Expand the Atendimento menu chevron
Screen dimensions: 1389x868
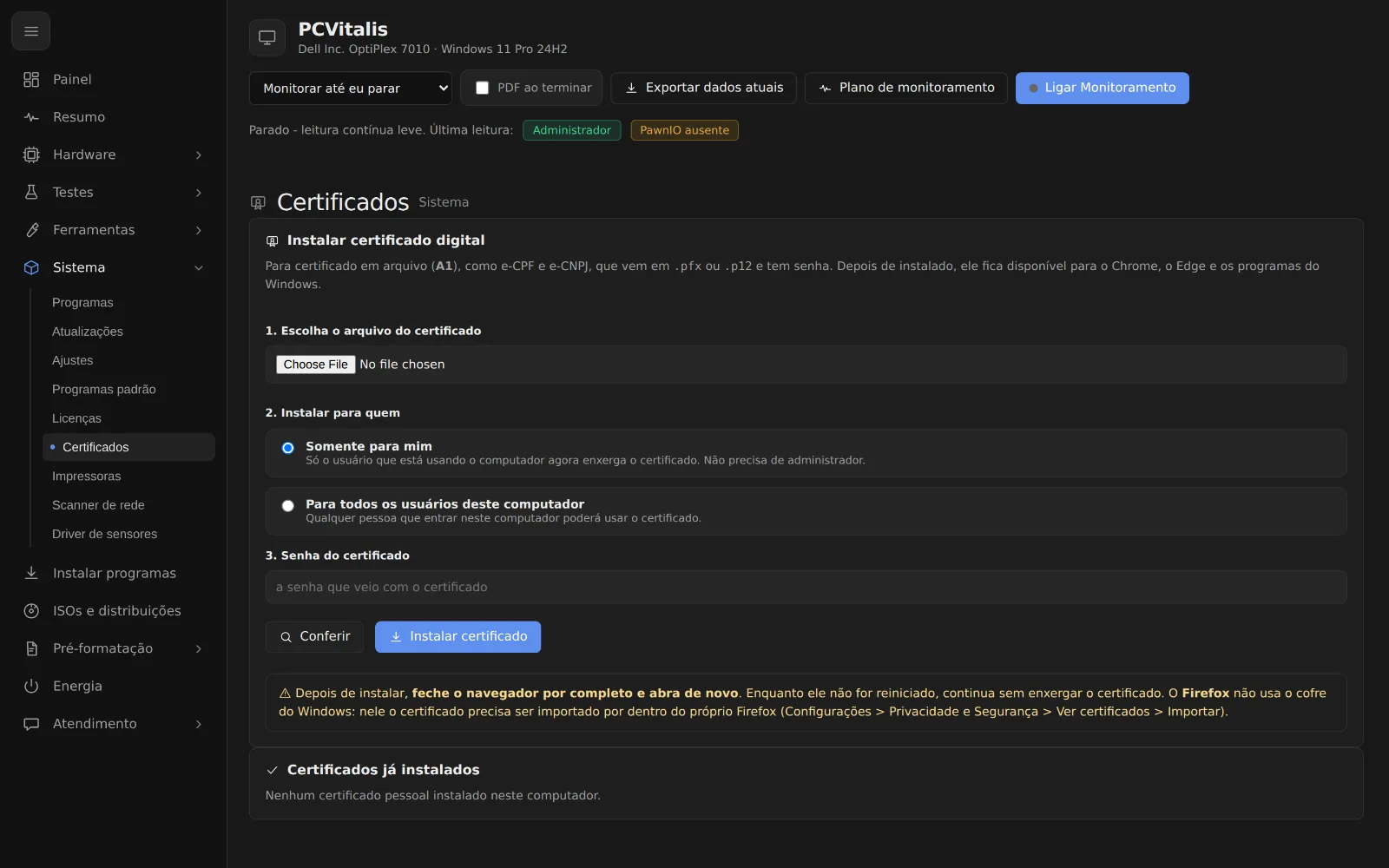(x=199, y=724)
